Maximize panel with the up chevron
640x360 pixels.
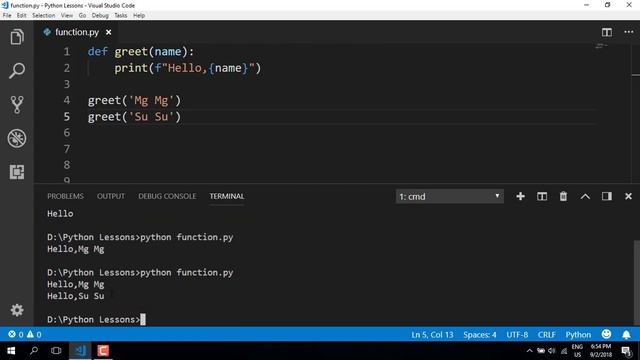[x=585, y=196]
